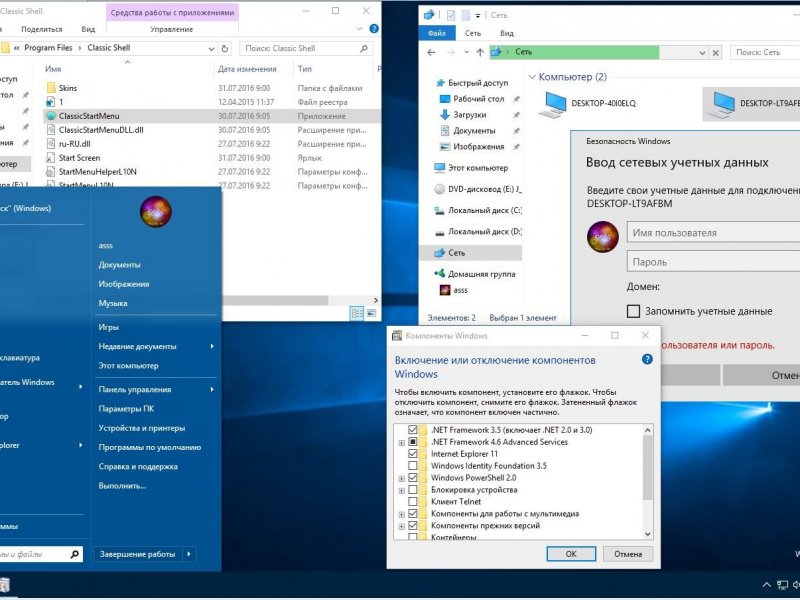
Task: Expand the .NET Framework 4.6 Advanced Services node
Action: click(402, 442)
